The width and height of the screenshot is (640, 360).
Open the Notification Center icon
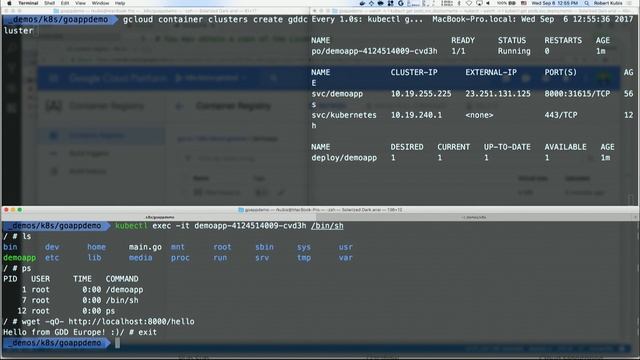click(631, 3)
